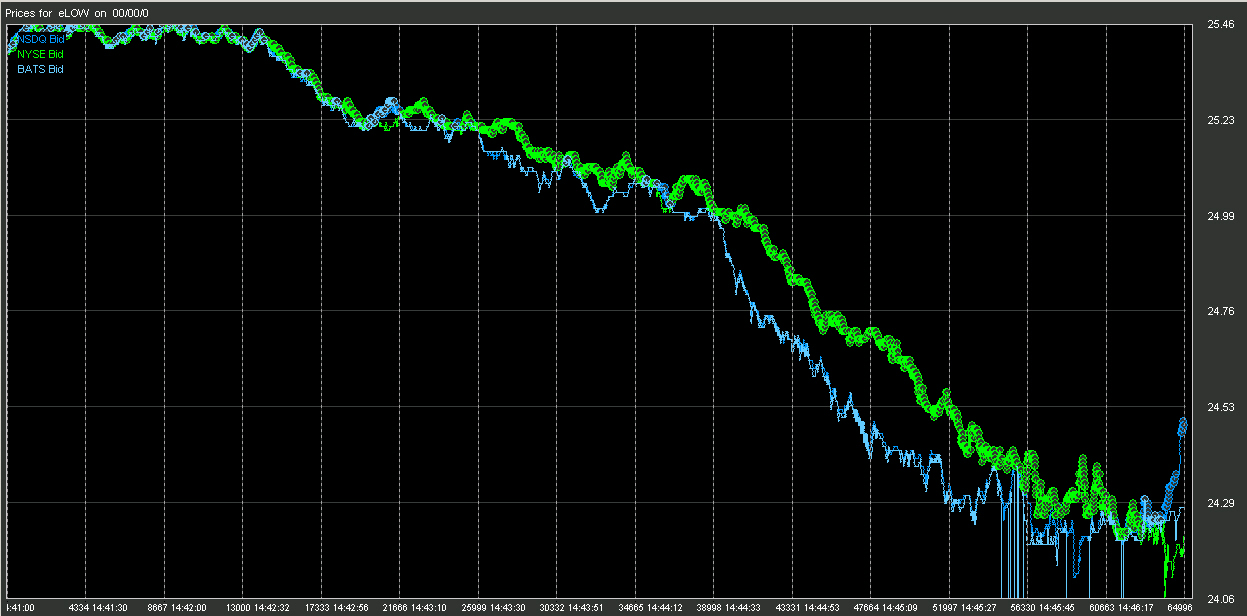Select the NYSE Bid legend label
The width and height of the screenshot is (1247, 616).
(40, 54)
